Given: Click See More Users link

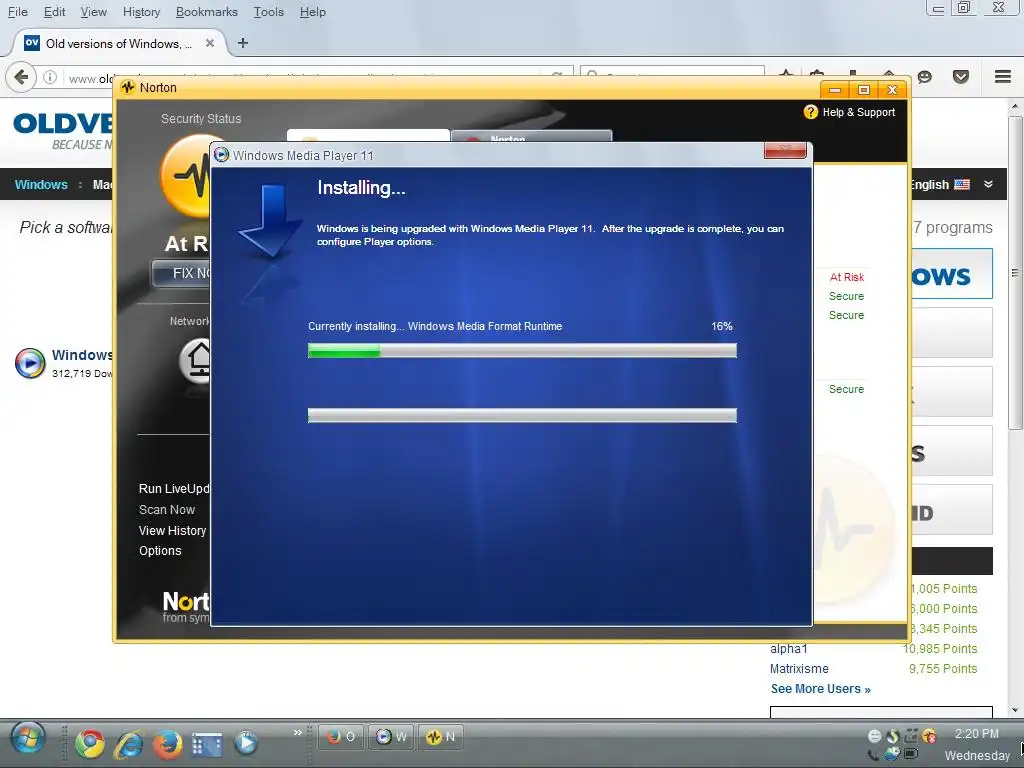Looking at the screenshot, I should pos(820,689).
